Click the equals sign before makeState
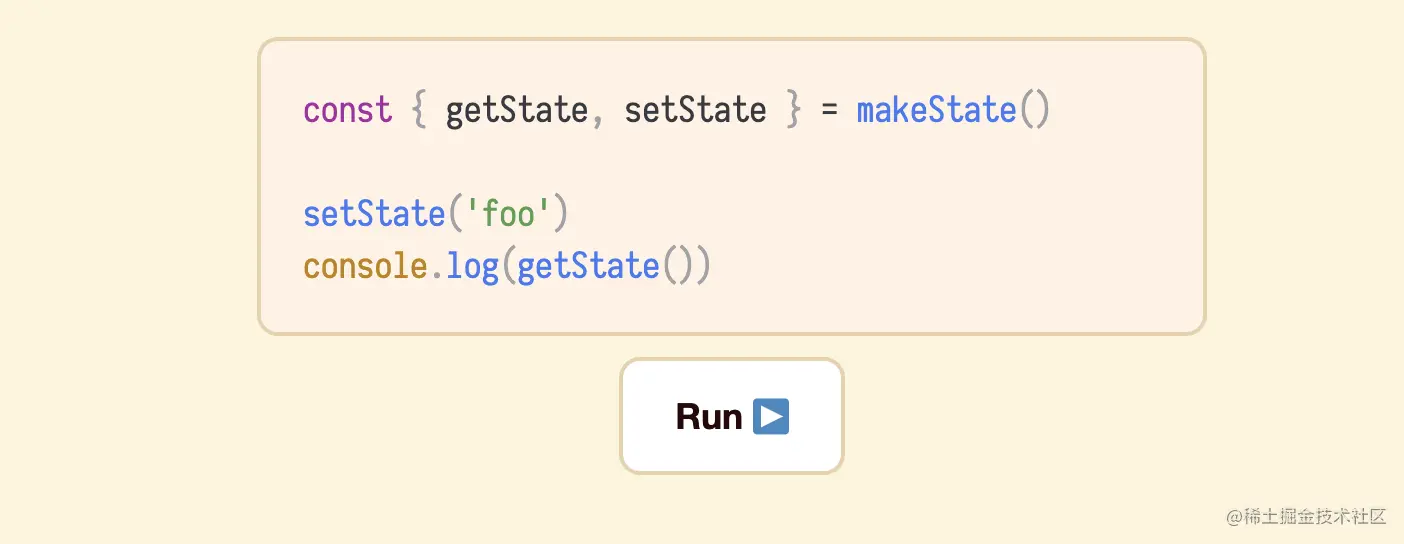This screenshot has width=1404, height=544. [830, 110]
